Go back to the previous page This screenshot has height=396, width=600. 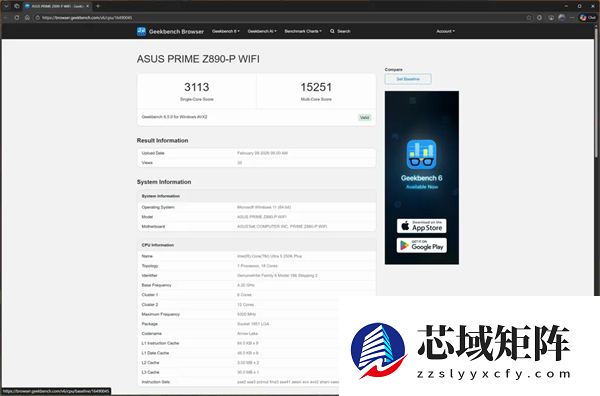click(6, 18)
